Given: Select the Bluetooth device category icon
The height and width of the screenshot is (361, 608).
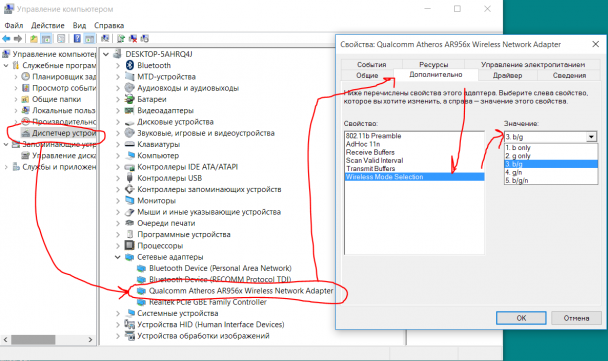Looking at the screenshot, I should 130,65.
